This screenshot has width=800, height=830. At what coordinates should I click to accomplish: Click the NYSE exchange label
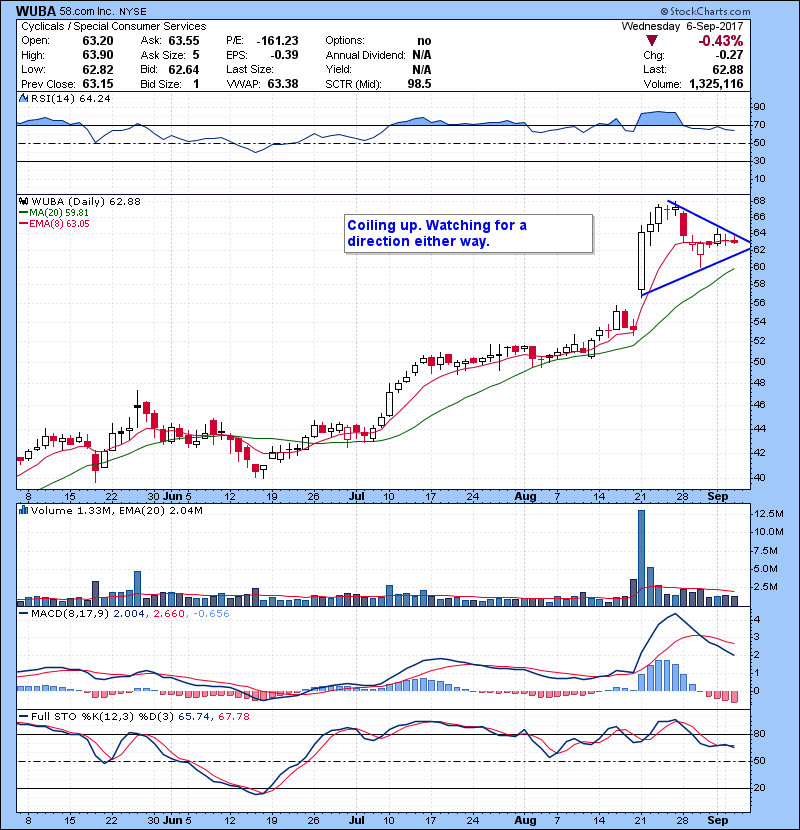point(131,12)
